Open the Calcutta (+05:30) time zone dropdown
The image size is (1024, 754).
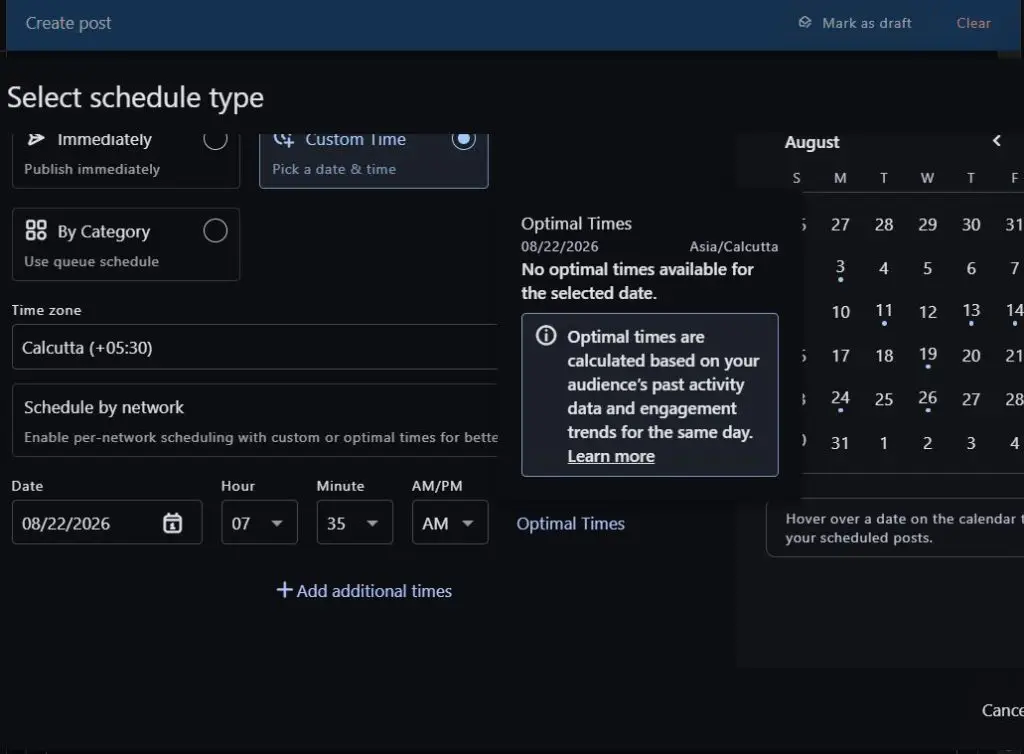click(x=255, y=347)
